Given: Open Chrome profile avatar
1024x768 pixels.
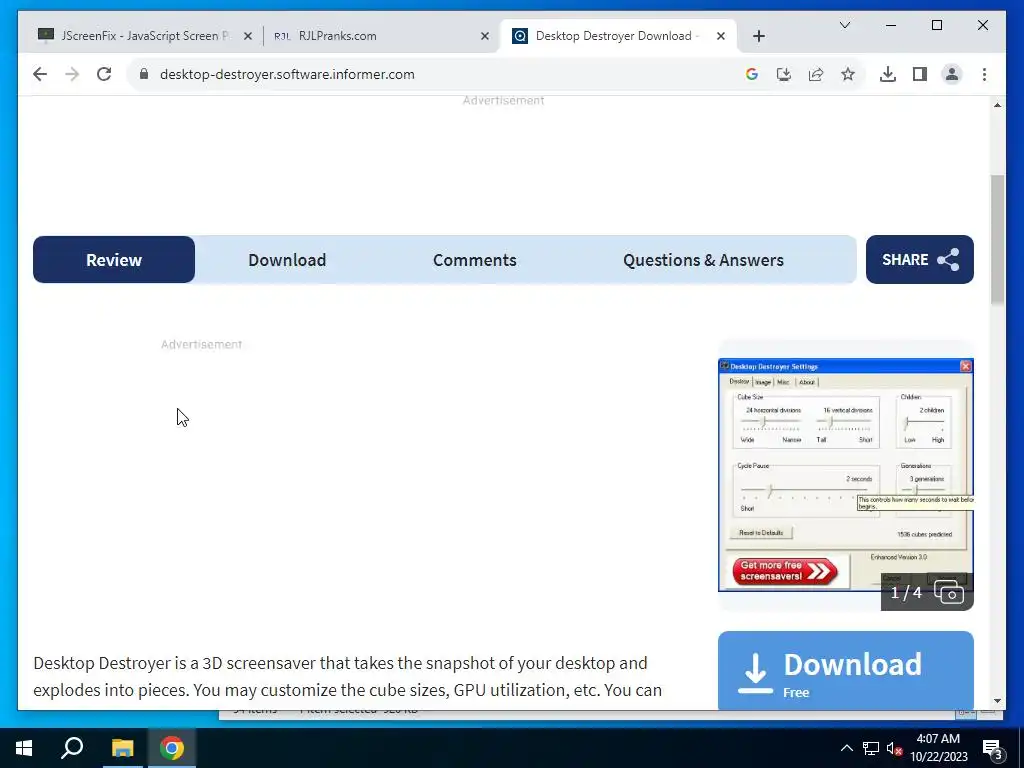Looking at the screenshot, I should [x=952, y=74].
